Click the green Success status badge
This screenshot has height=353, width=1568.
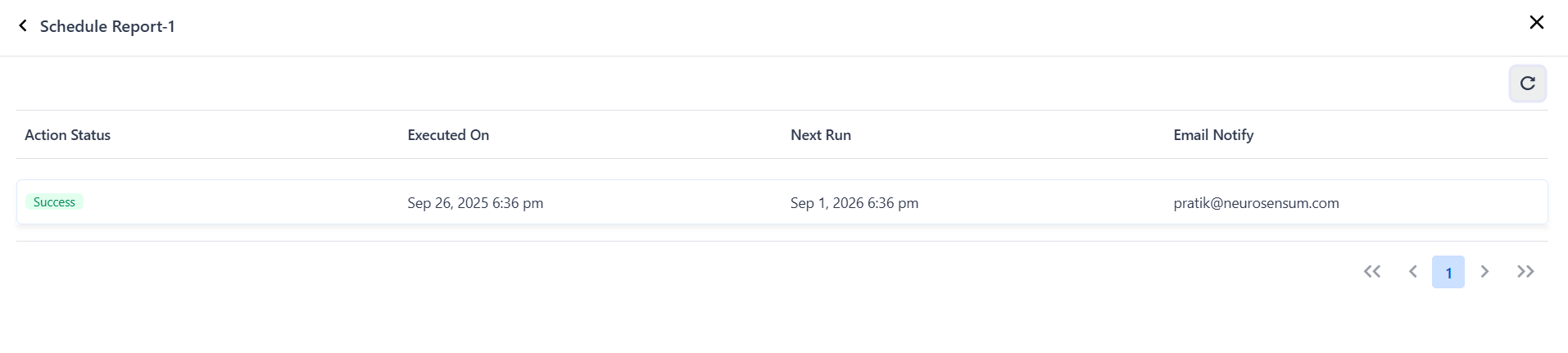(54, 202)
